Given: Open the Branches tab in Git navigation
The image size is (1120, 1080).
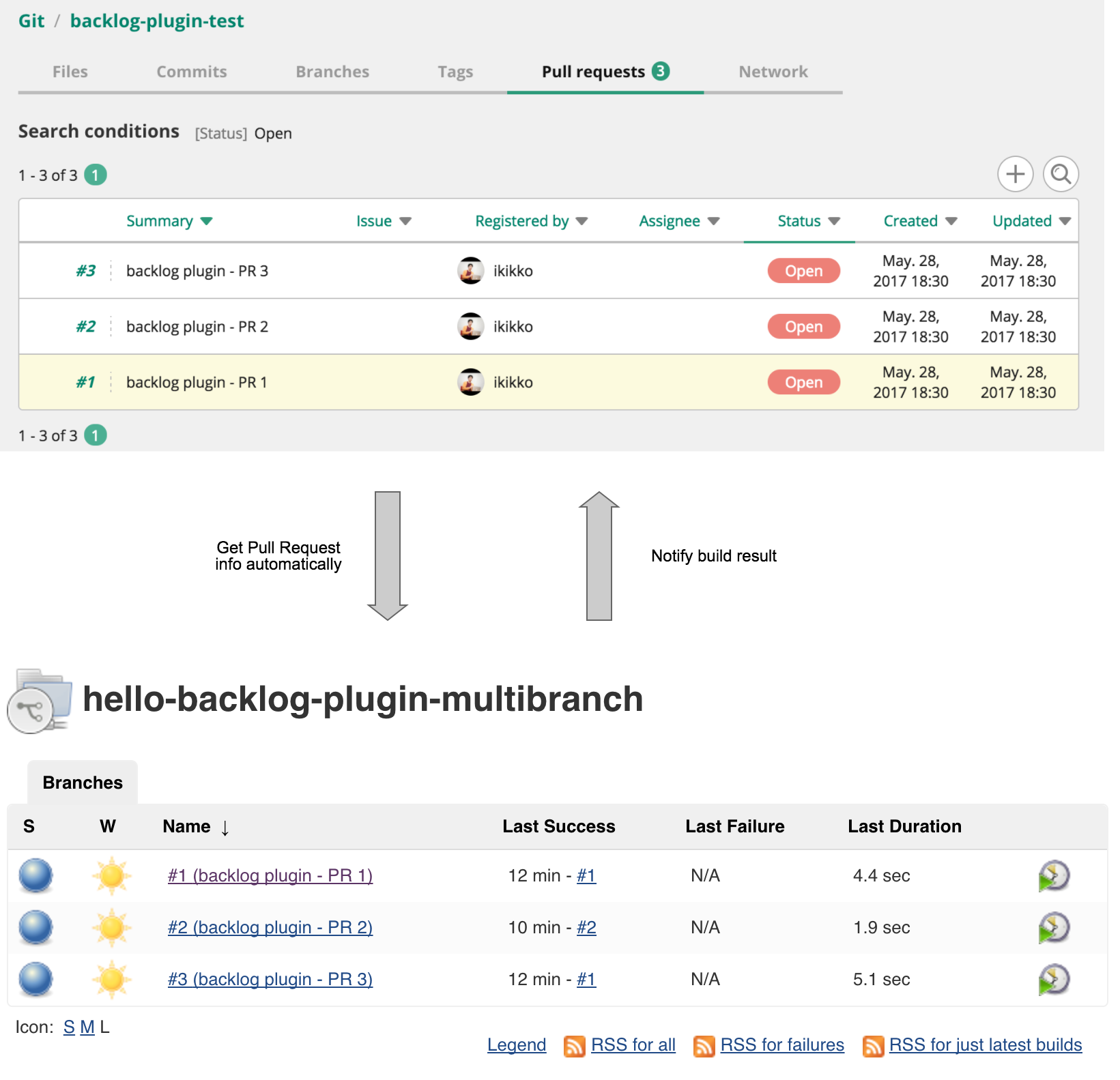Looking at the screenshot, I should (332, 72).
